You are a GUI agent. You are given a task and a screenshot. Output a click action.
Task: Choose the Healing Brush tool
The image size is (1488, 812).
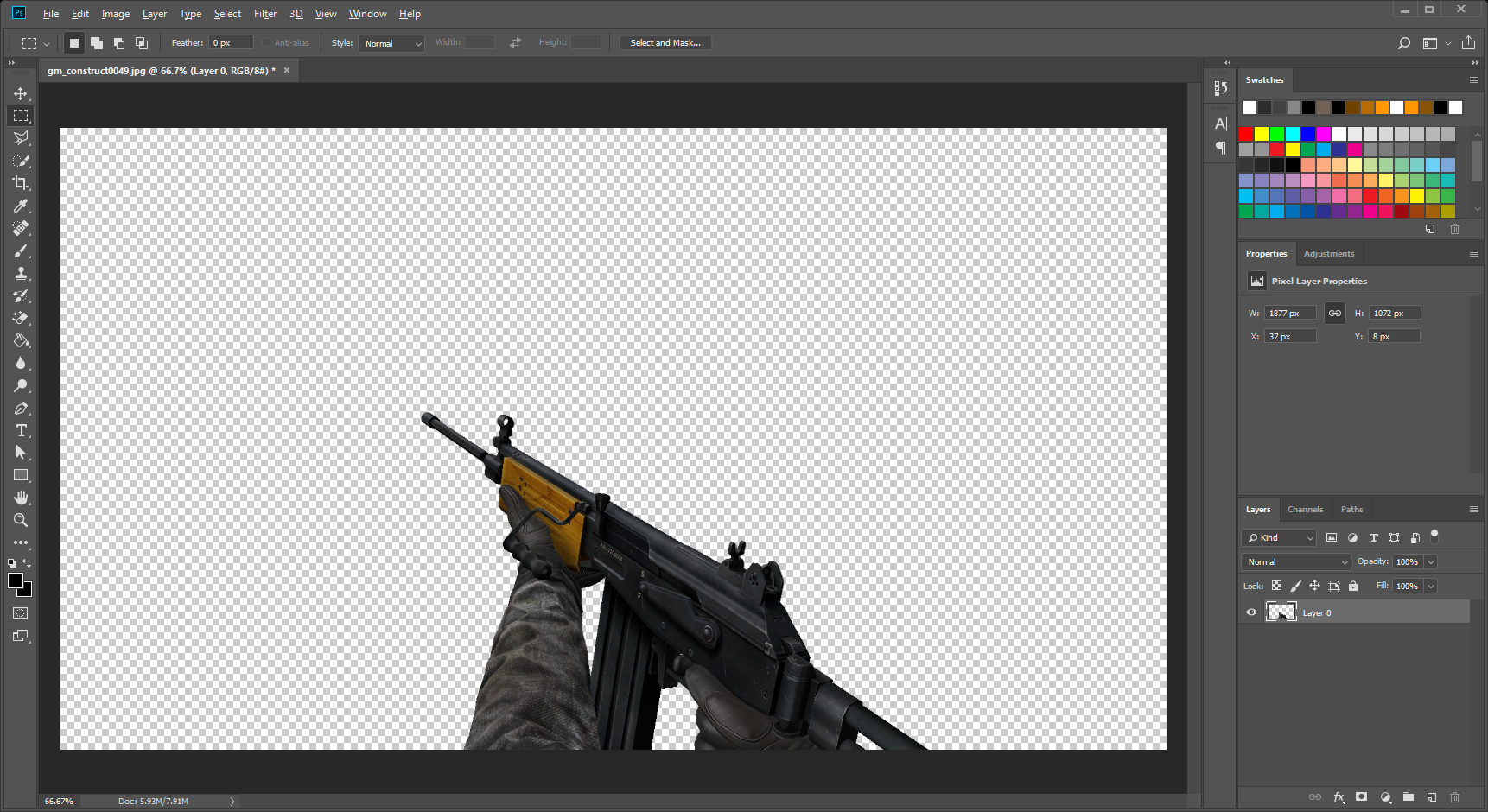coord(21,228)
